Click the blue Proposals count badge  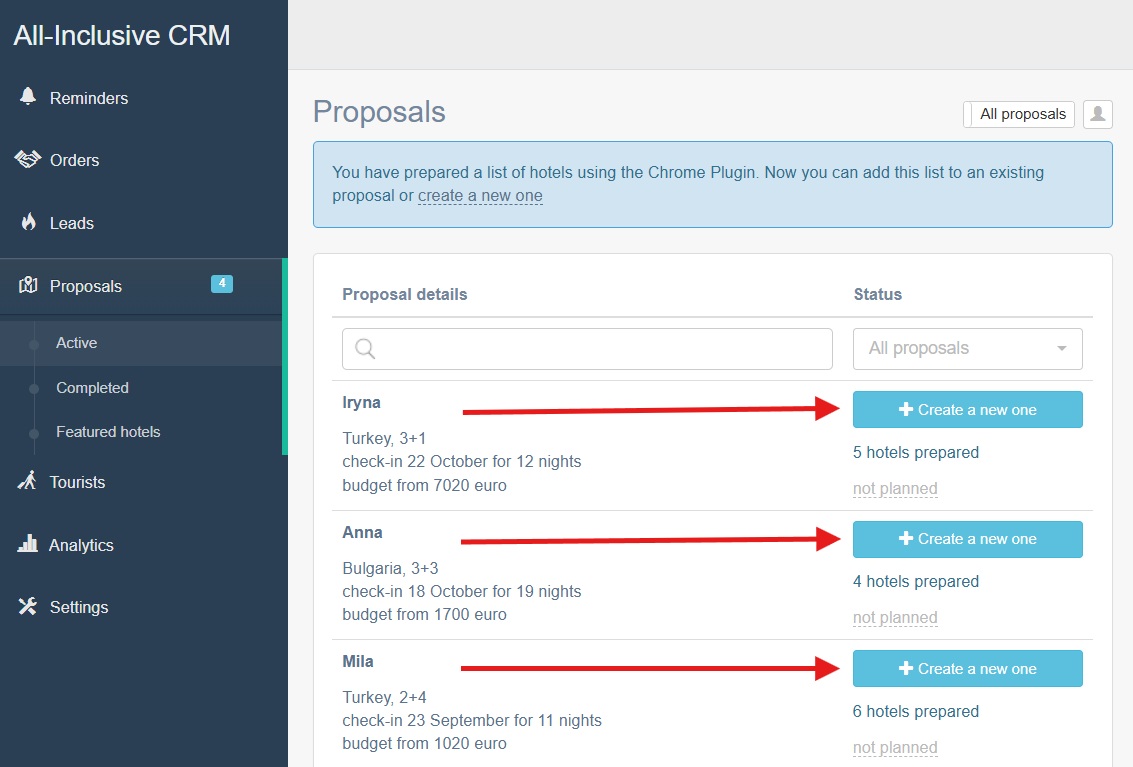click(x=222, y=284)
